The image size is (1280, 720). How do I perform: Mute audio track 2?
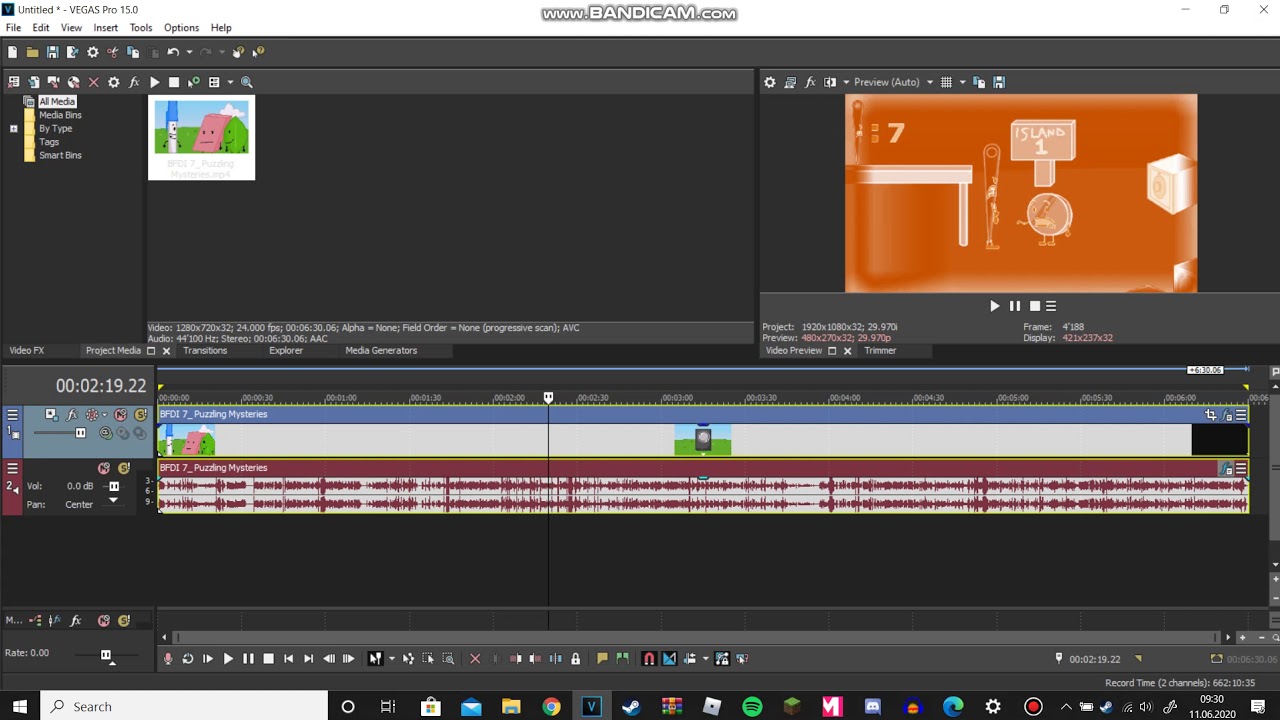point(104,468)
